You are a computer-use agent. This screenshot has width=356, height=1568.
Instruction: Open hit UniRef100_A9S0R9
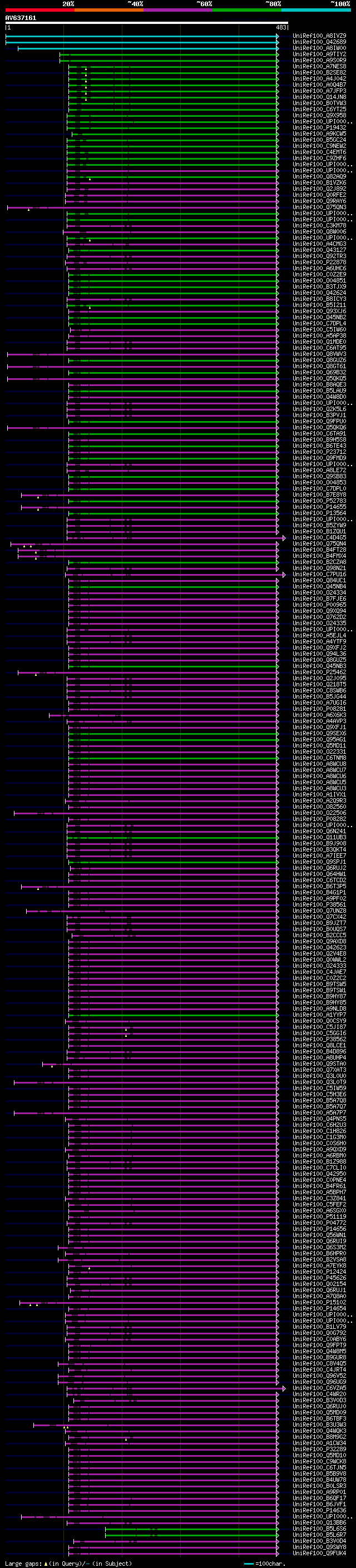pyautogui.click(x=319, y=60)
